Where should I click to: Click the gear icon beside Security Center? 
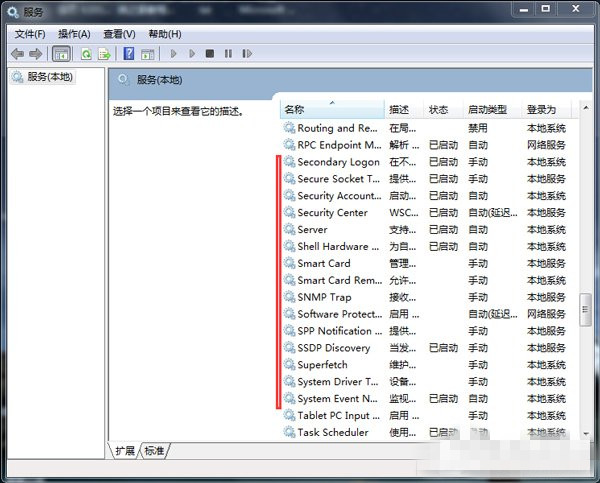coord(289,212)
